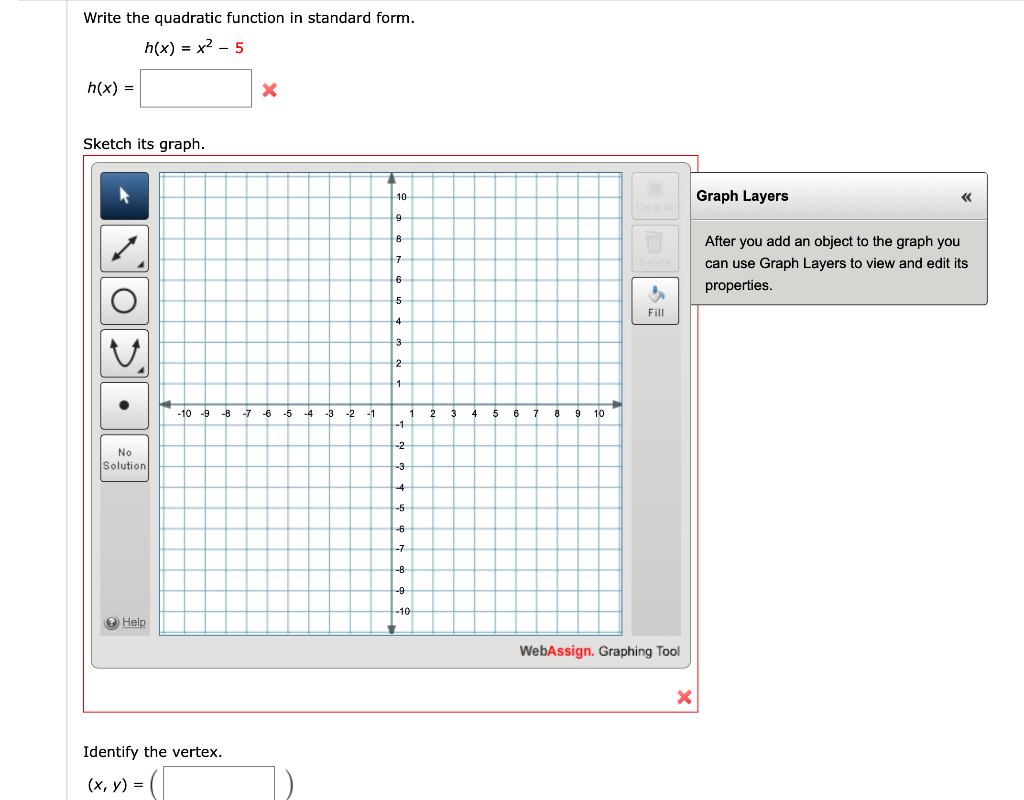This screenshot has width=1024, height=800.
Task: Click the vertex (x, y) input field
Action: tap(219, 784)
